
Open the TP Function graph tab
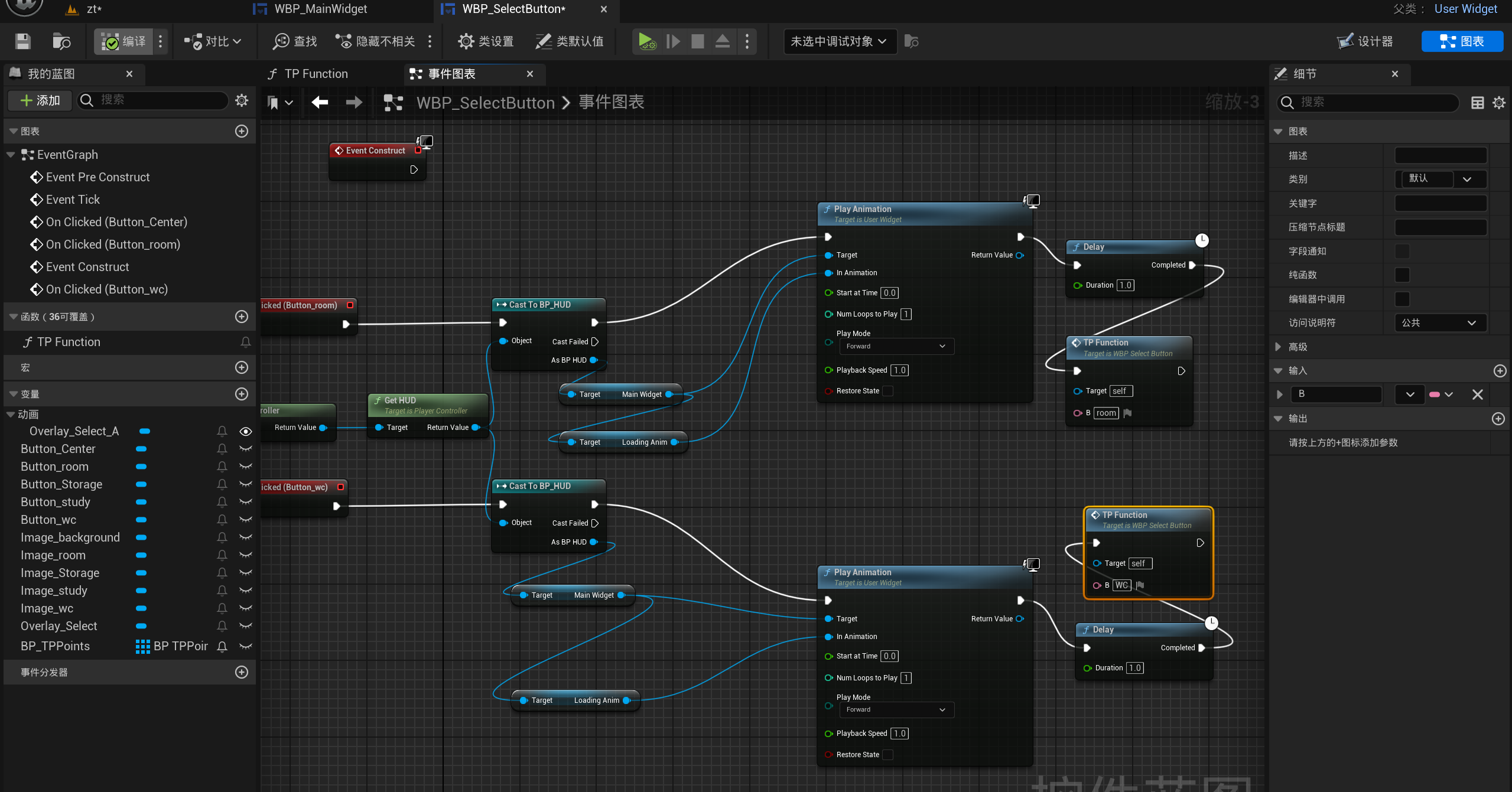click(316, 74)
